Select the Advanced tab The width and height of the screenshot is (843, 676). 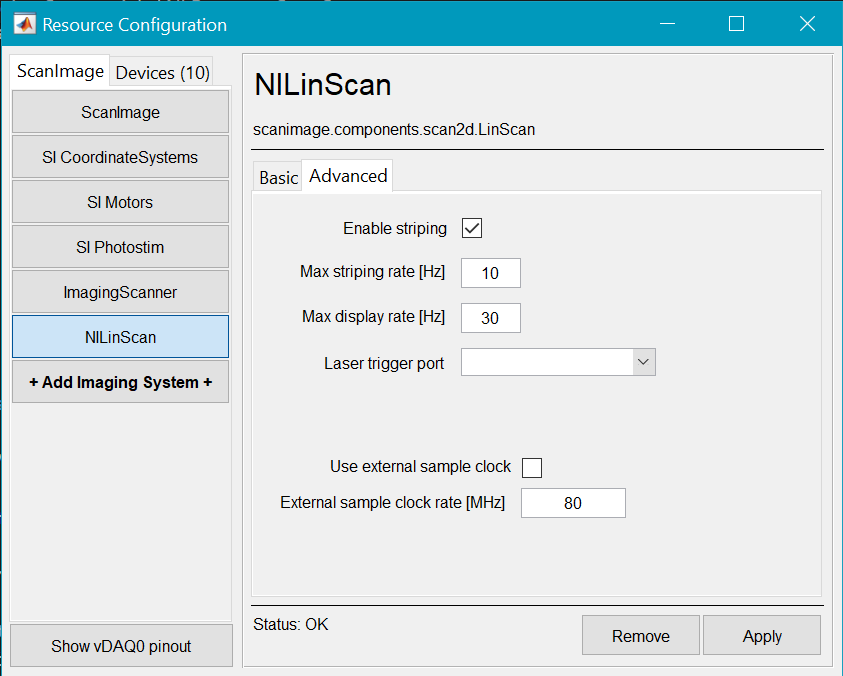[348, 176]
